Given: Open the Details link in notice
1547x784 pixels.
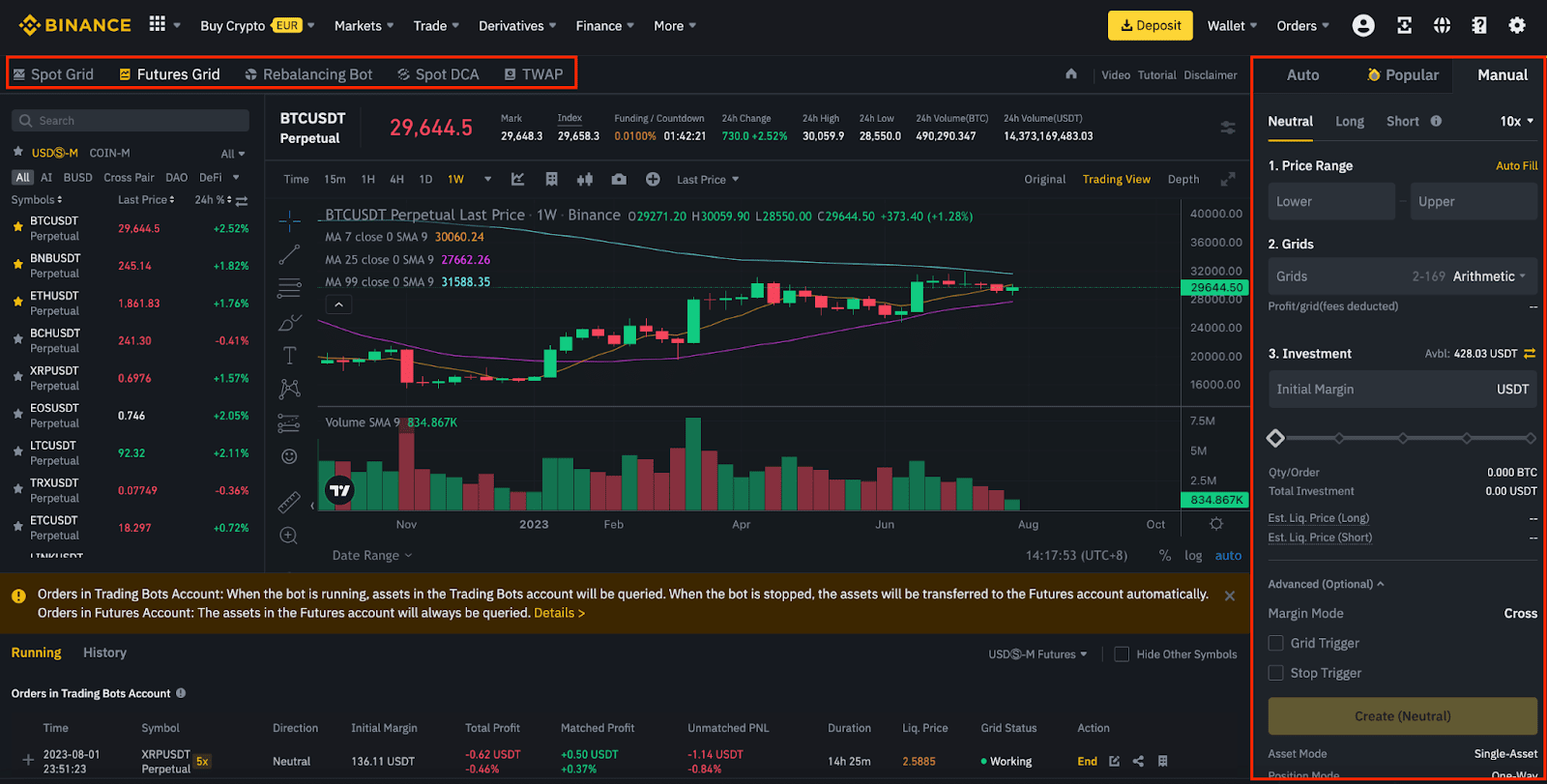Looking at the screenshot, I should (x=559, y=613).
